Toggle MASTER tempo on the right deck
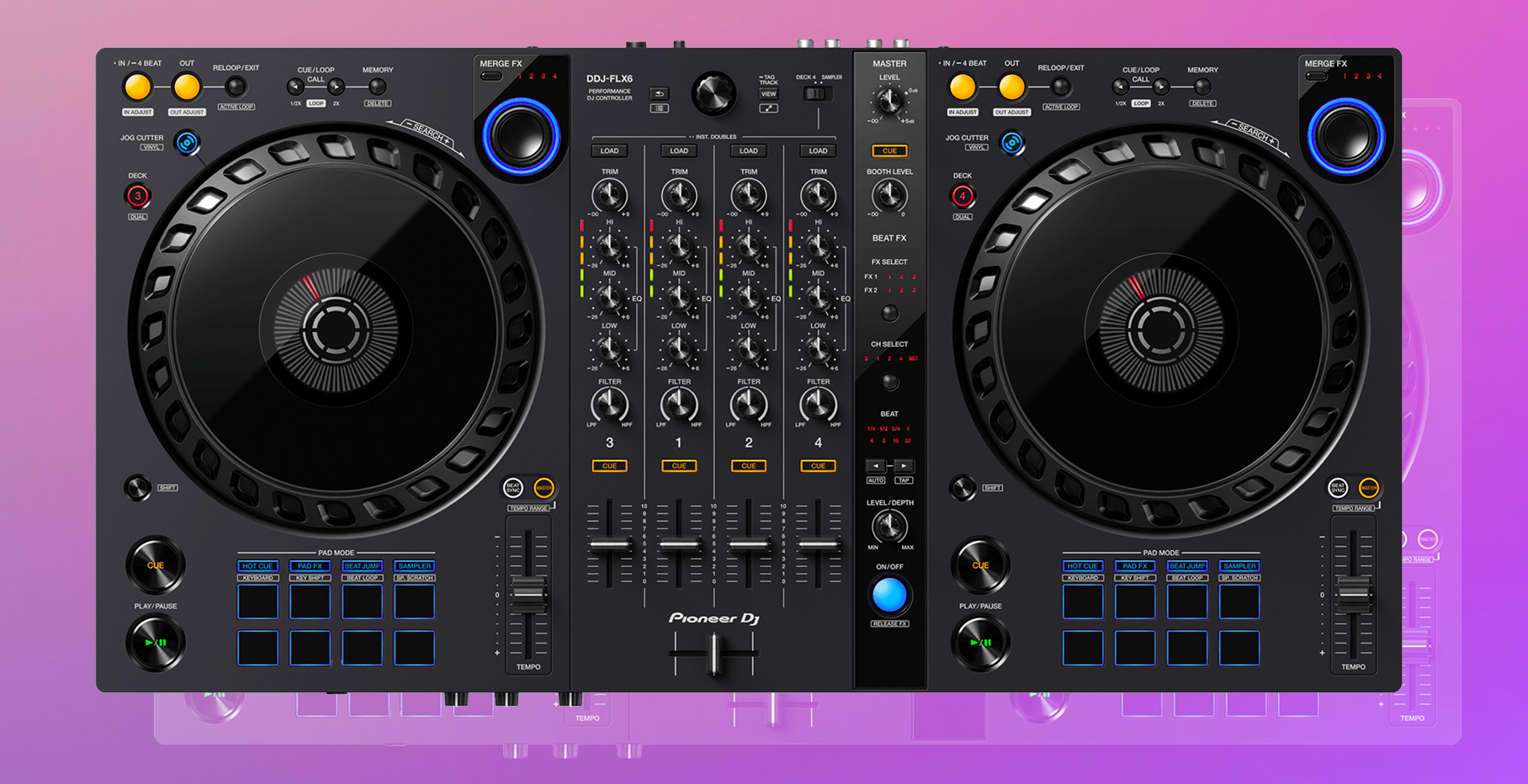This screenshot has height=784, width=1528. click(1369, 488)
